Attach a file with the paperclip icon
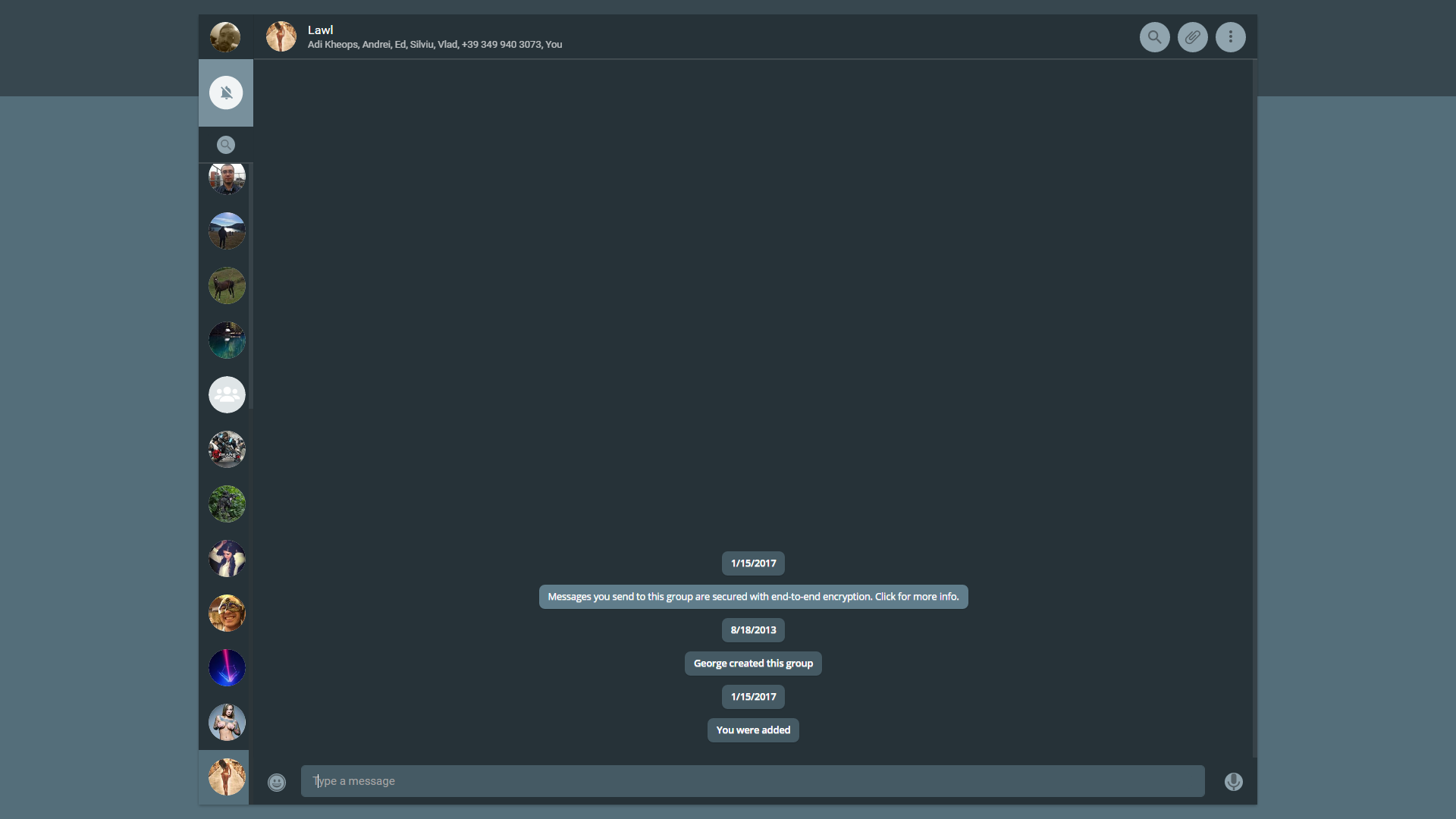Viewport: 1456px width, 819px height. coord(1192,36)
